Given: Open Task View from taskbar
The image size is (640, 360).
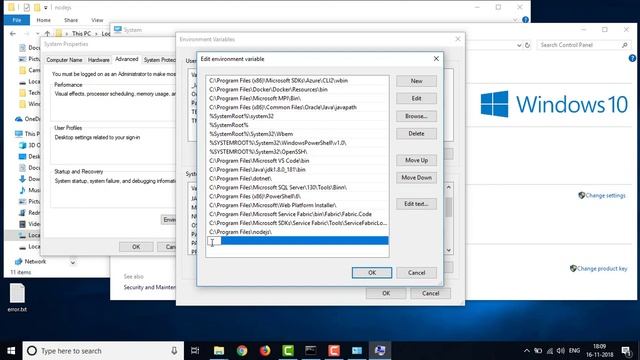Looking at the screenshot, I should coord(195,351).
